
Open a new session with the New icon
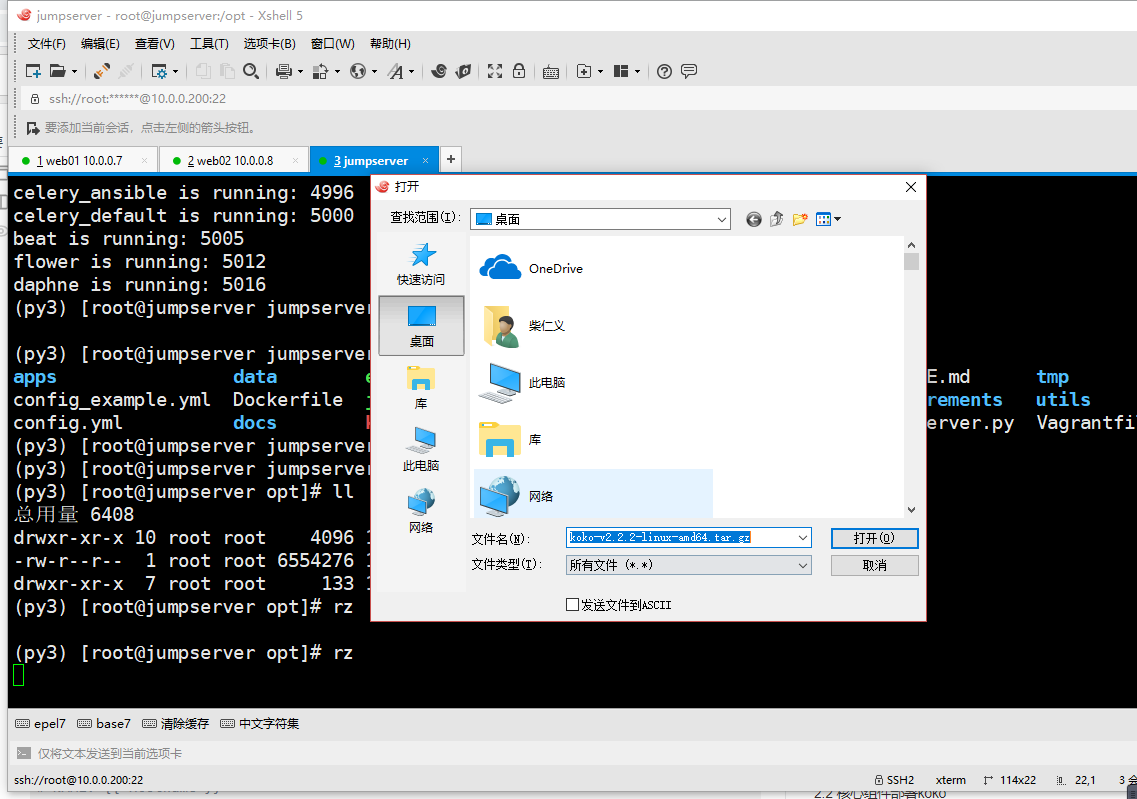tap(31, 71)
